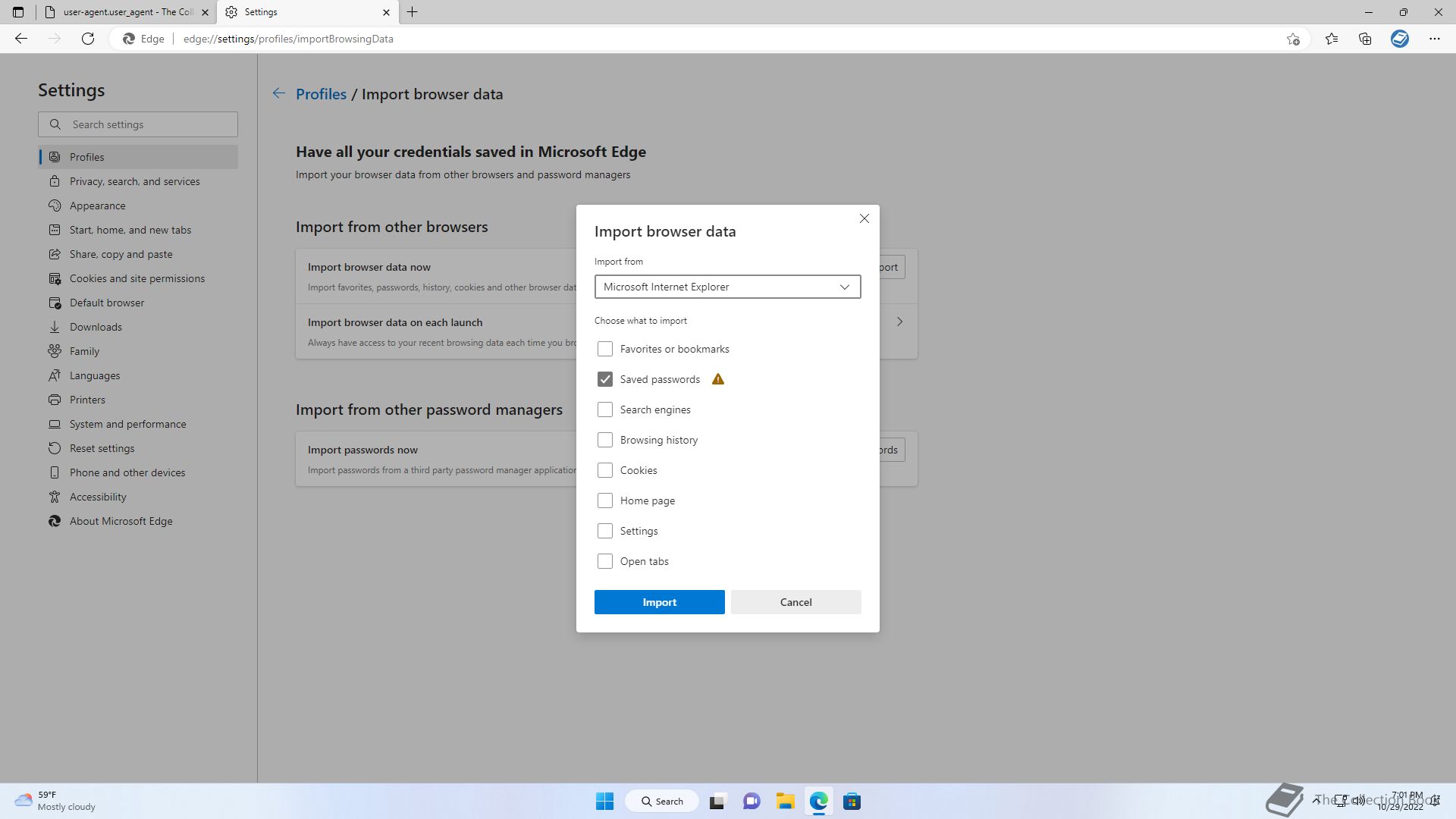Uncheck the Saved passwords checkbox
This screenshot has width=1456, height=819.
click(x=604, y=379)
